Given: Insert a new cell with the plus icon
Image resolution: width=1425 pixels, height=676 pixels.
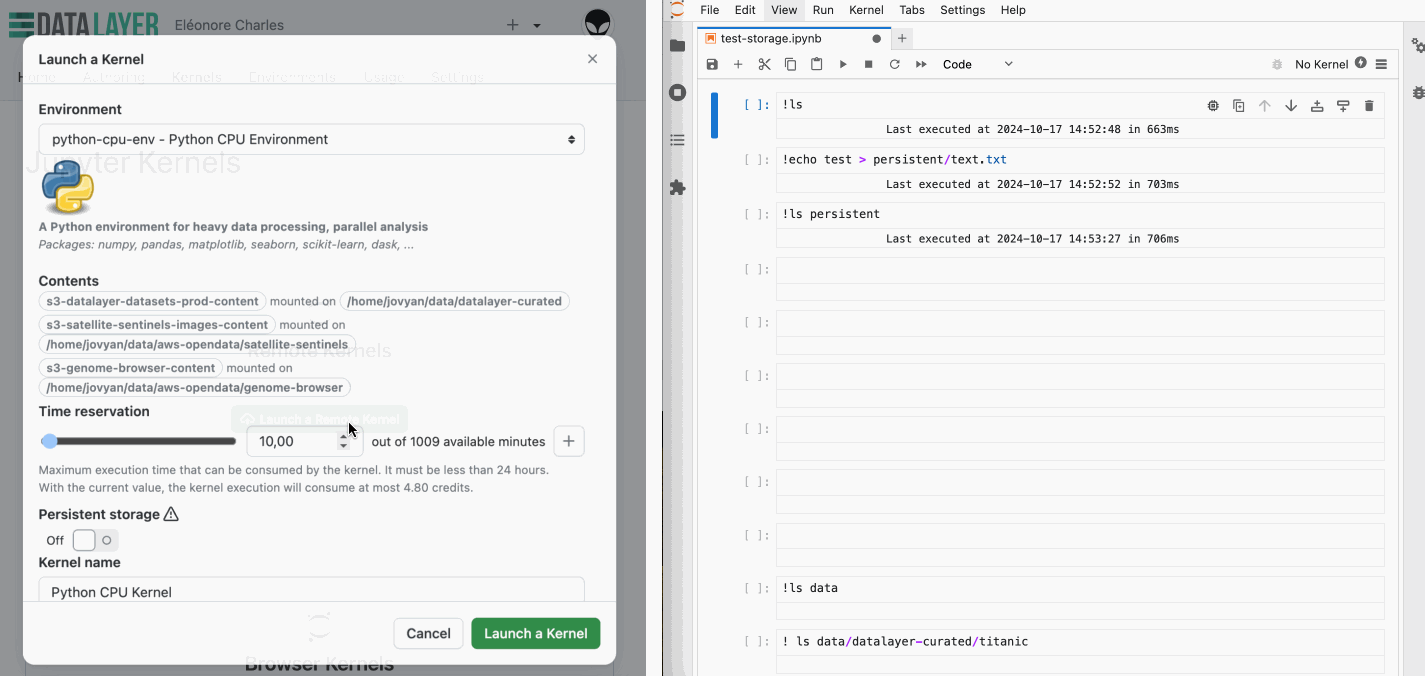Looking at the screenshot, I should pyautogui.click(x=738, y=64).
